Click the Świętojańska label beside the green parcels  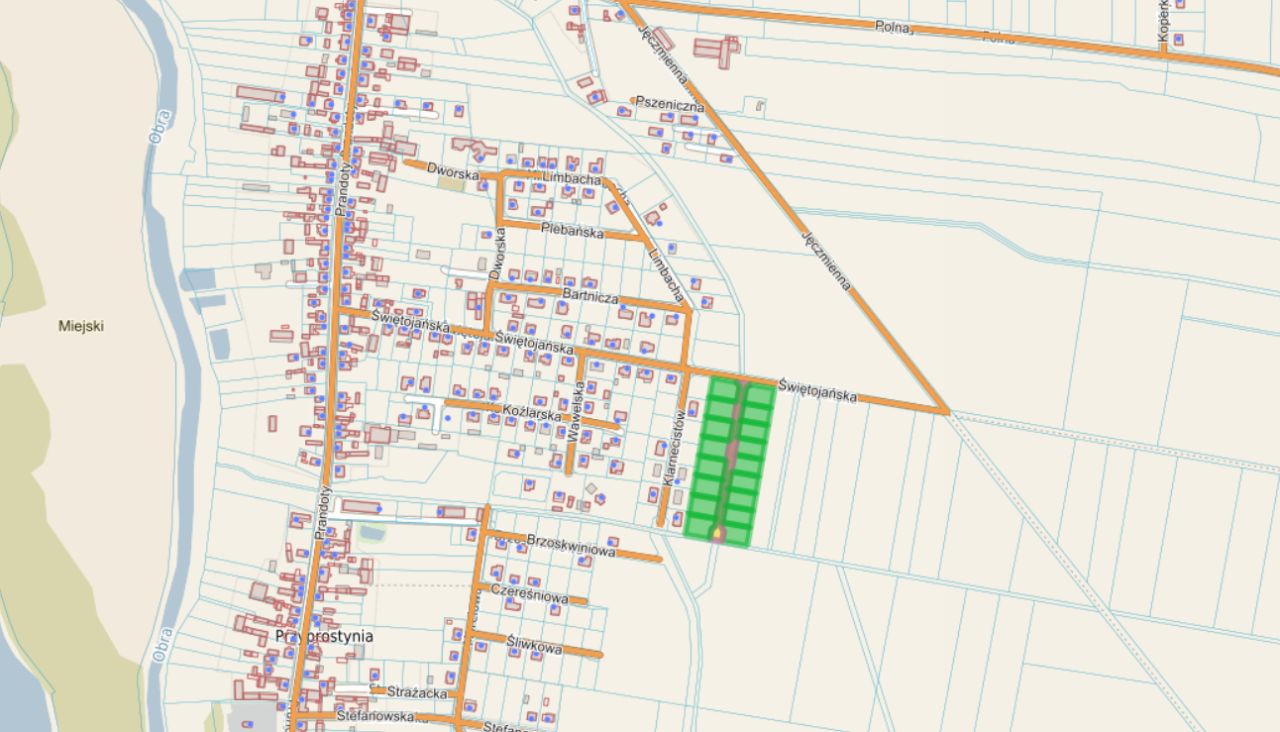click(818, 389)
